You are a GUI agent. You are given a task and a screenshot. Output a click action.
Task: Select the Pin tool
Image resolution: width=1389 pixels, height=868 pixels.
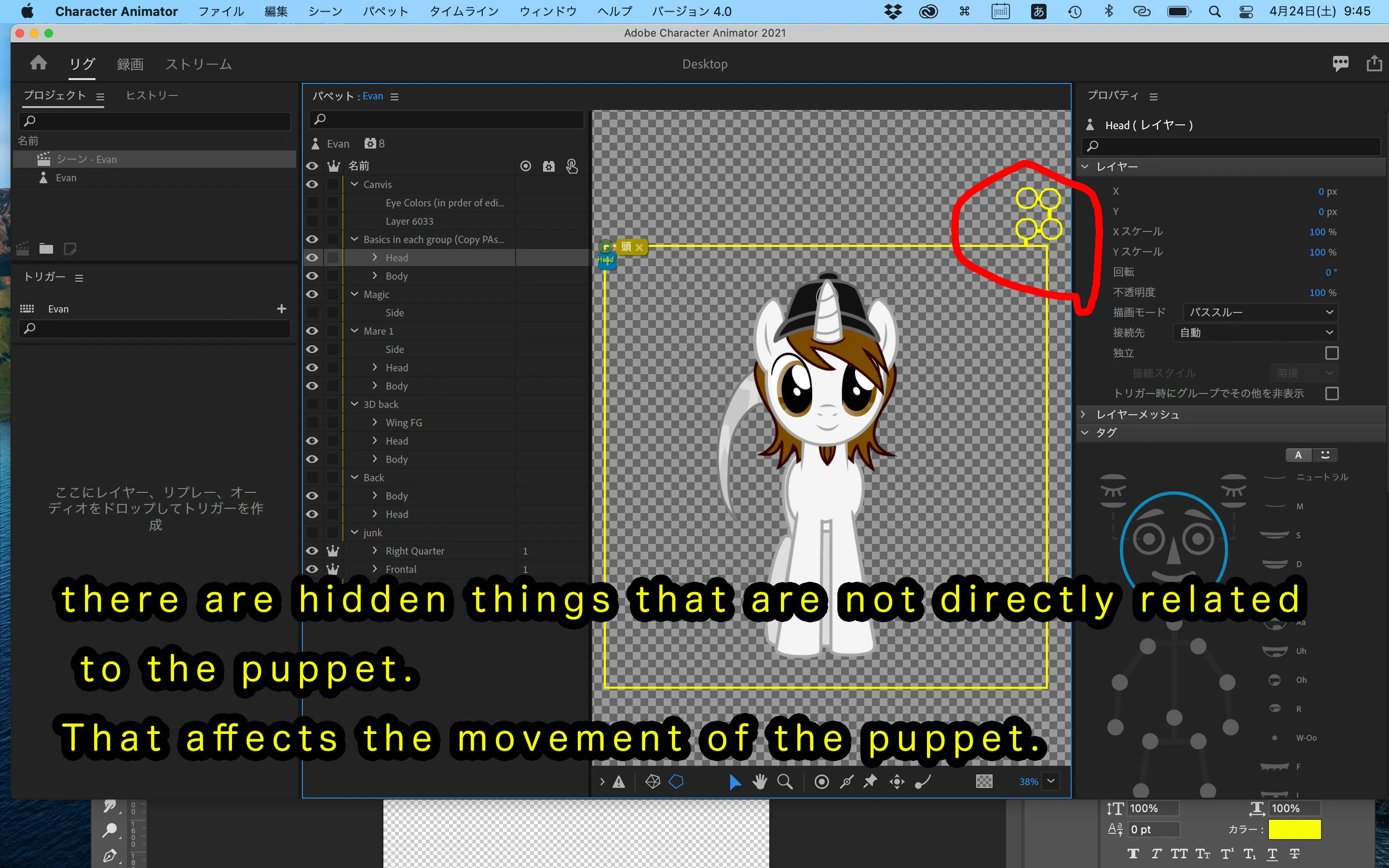click(x=870, y=781)
